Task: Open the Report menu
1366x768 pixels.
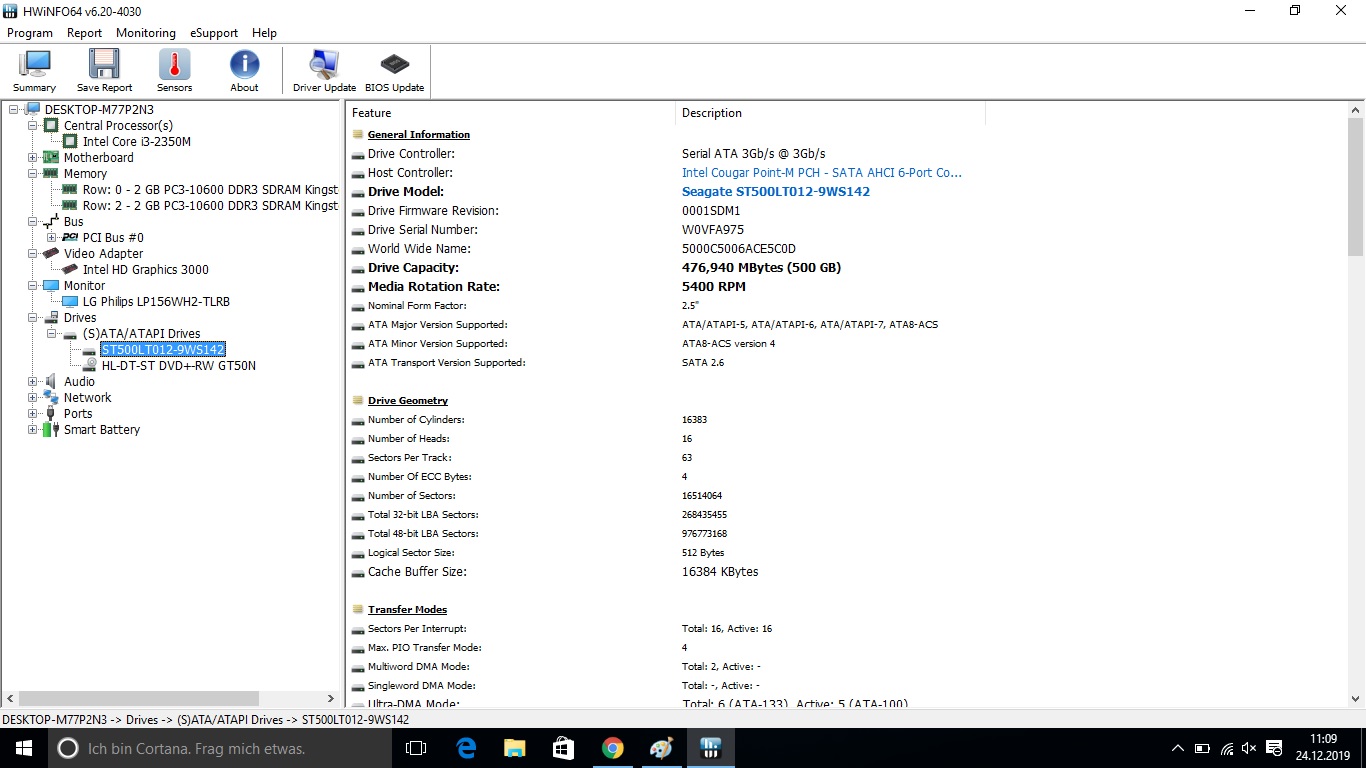Action: (x=85, y=33)
